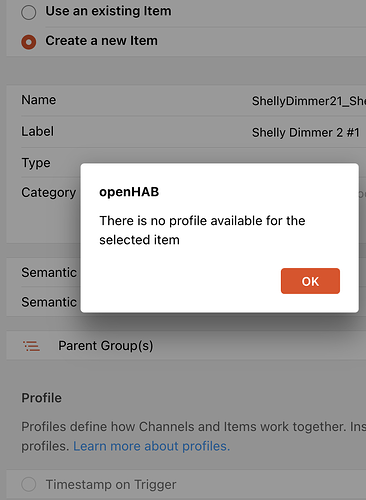Open the Learn more about profiles link

[151, 446]
